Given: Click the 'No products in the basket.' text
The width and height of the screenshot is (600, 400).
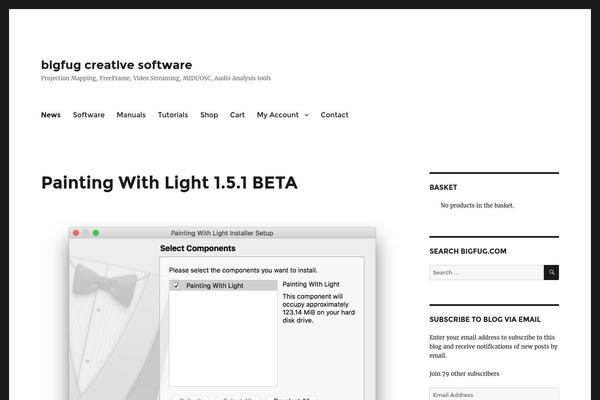Looking at the screenshot, I should (477, 206).
